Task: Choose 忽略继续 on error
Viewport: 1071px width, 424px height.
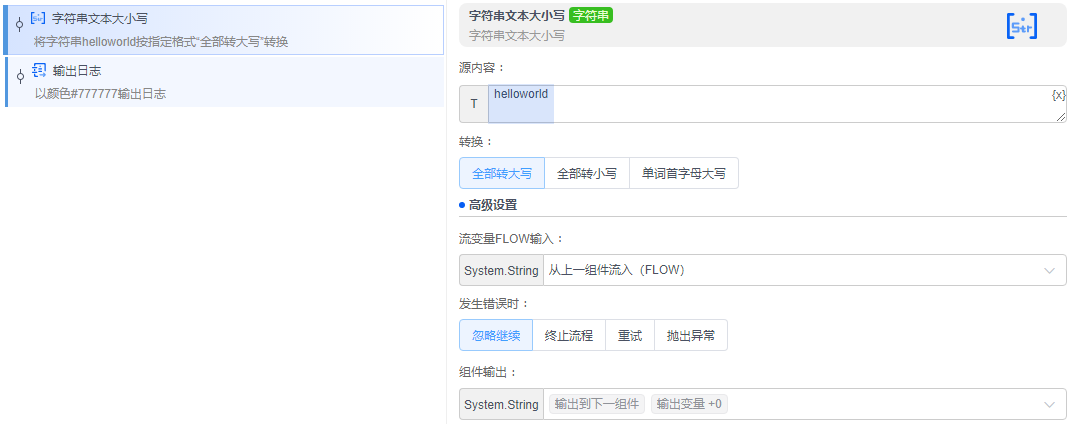Action: point(496,335)
